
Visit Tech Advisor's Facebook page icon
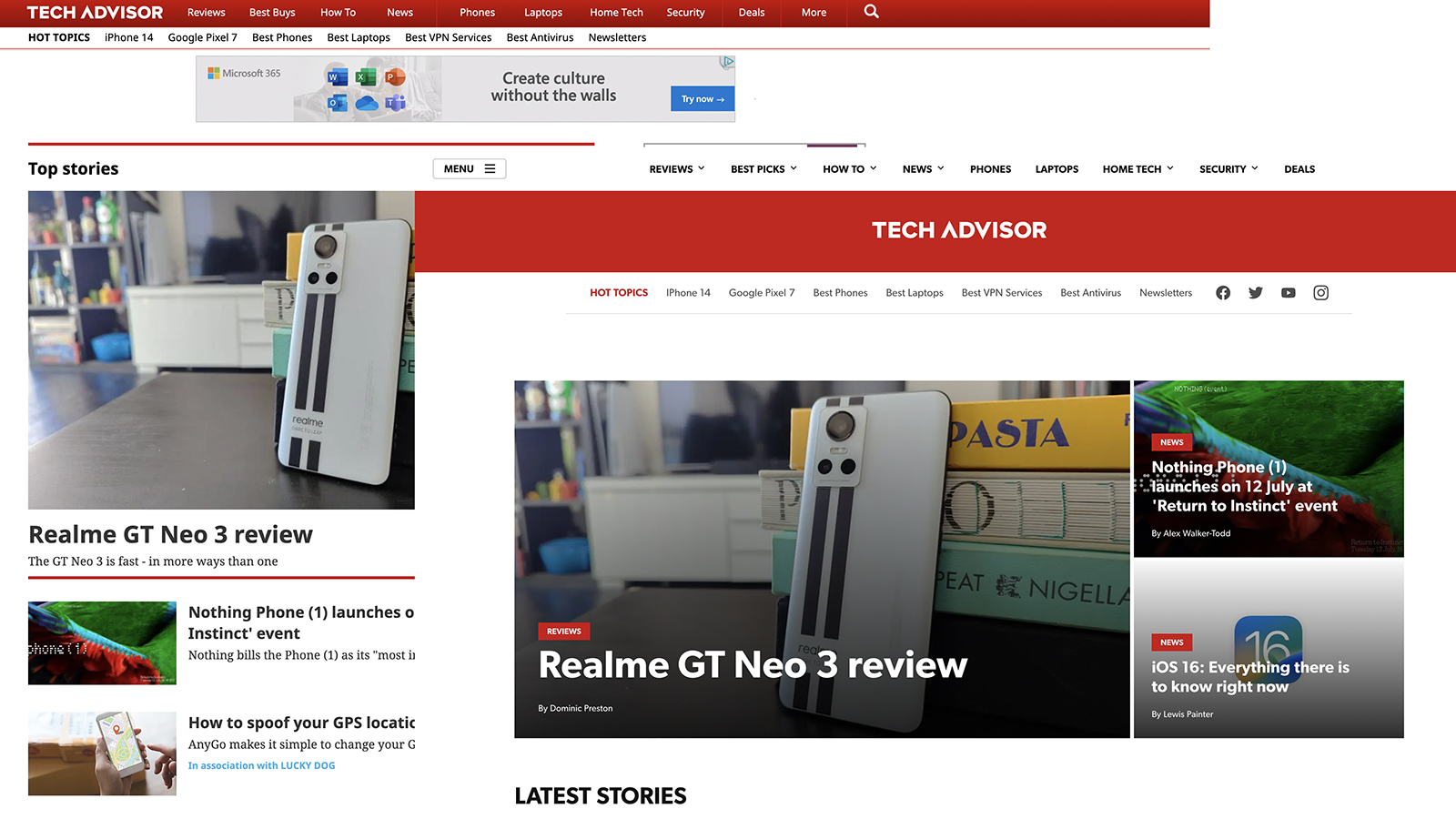click(x=1223, y=293)
